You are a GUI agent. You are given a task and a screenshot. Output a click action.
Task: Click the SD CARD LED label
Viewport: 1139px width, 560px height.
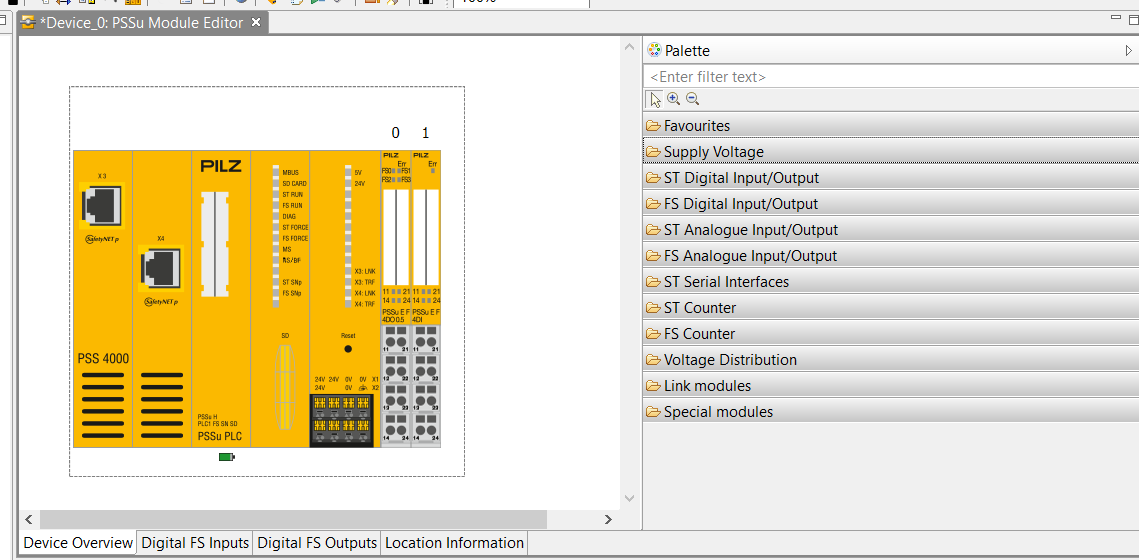[x=294, y=184]
